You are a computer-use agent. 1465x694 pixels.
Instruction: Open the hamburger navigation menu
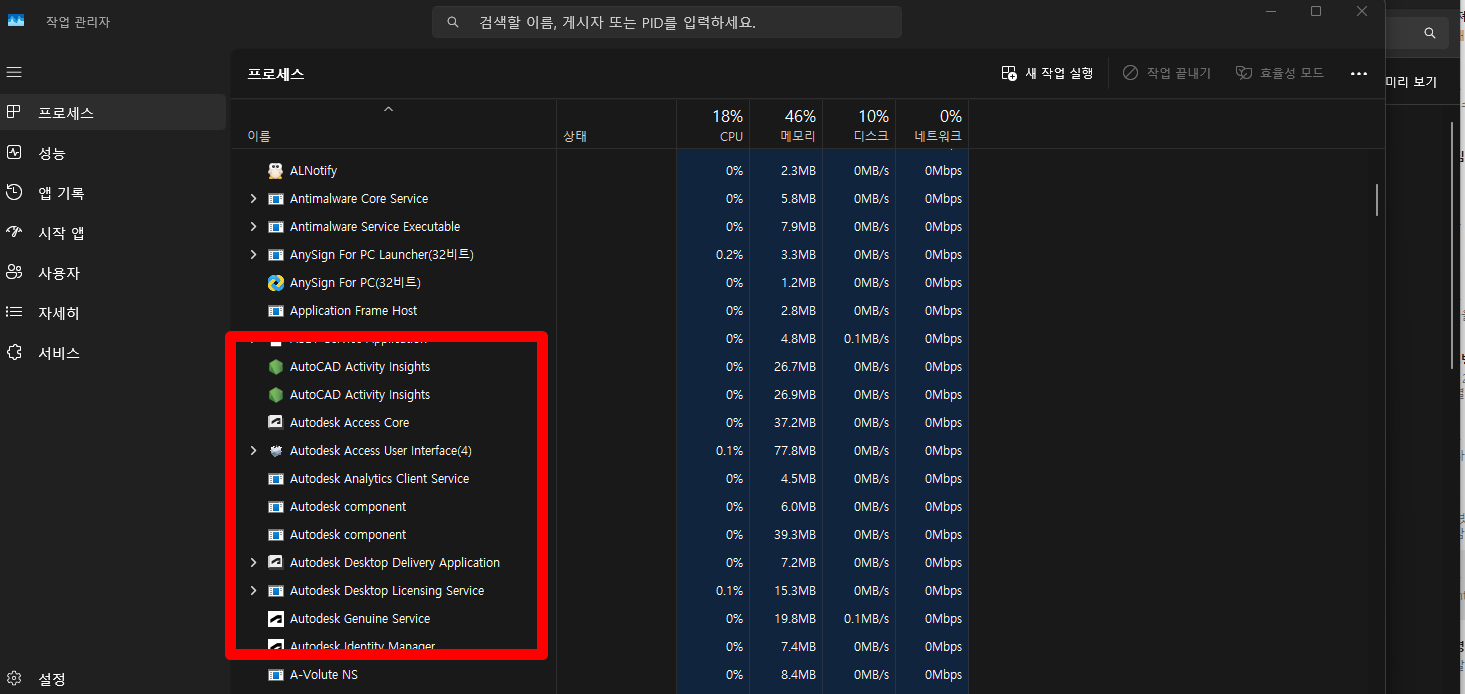[x=14, y=72]
